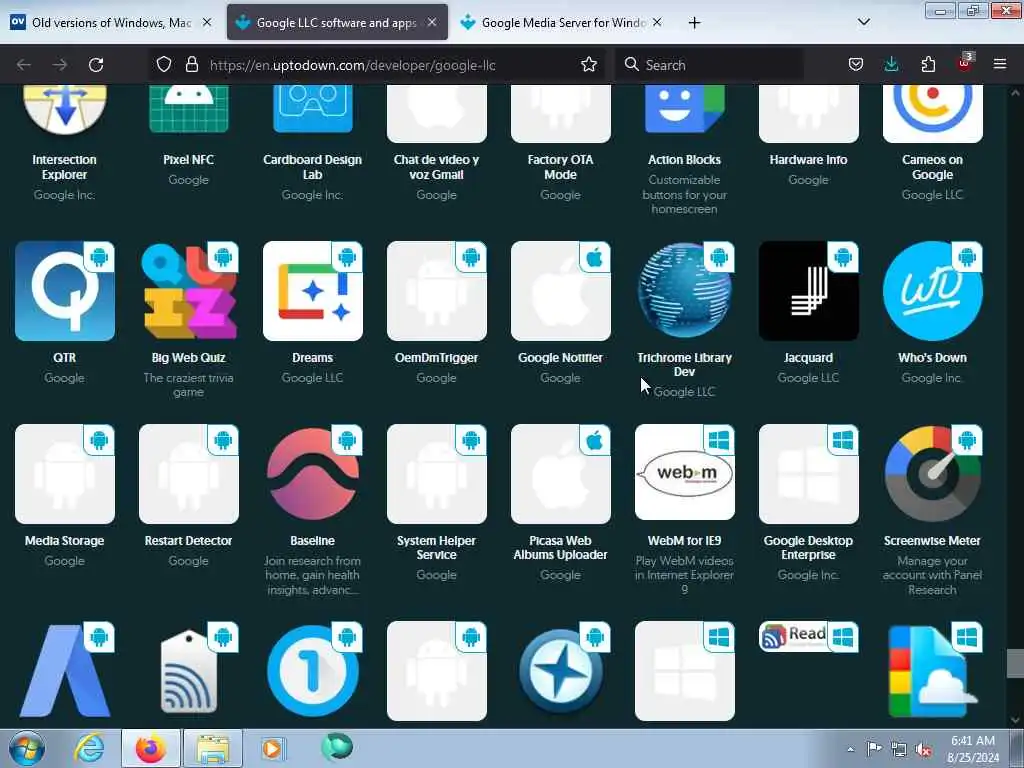This screenshot has height=768, width=1024.
Task: Select the Google LLC software and apps tab
Action: tap(336, 22)
